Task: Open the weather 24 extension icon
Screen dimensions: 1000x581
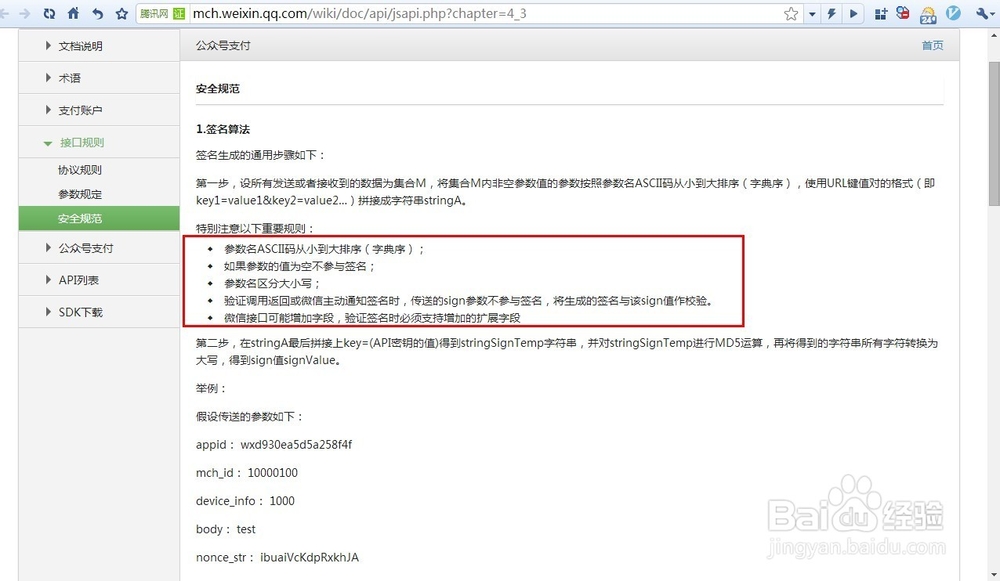Action: pos(928,14)
